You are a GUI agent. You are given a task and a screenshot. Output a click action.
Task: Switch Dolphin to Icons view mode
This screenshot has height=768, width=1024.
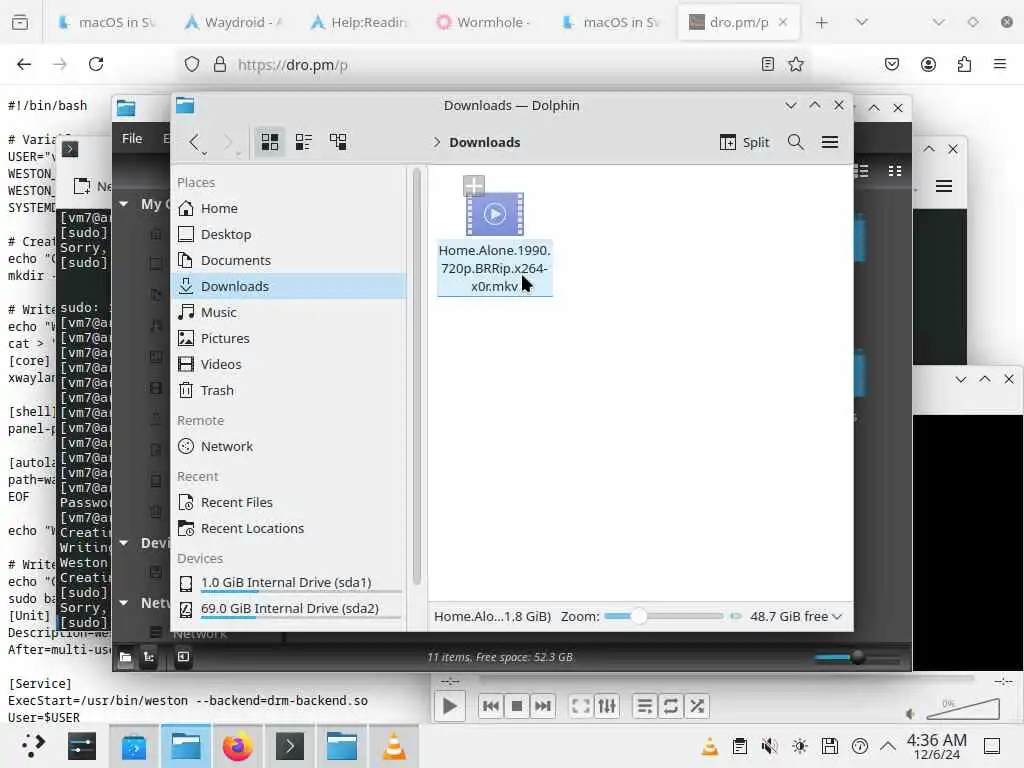270,142
